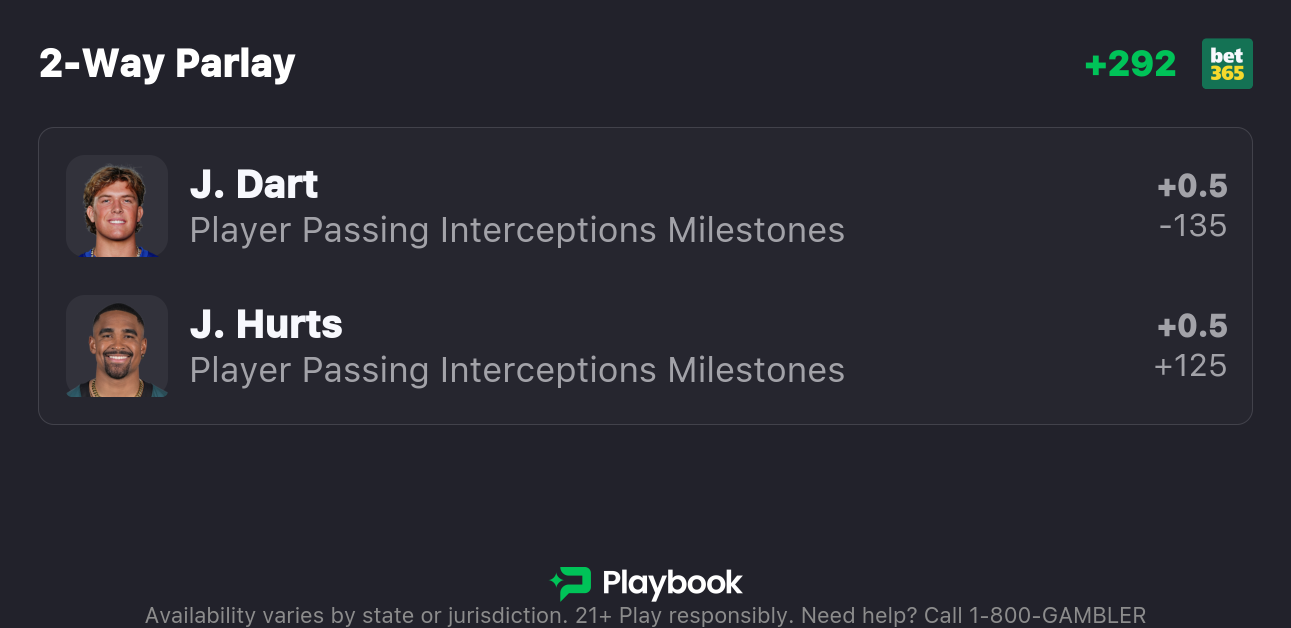Click the +0.5 line for J. Dart
Image resolution: width=1291 pixels, height=628 pixels.
coord(1192,186)
